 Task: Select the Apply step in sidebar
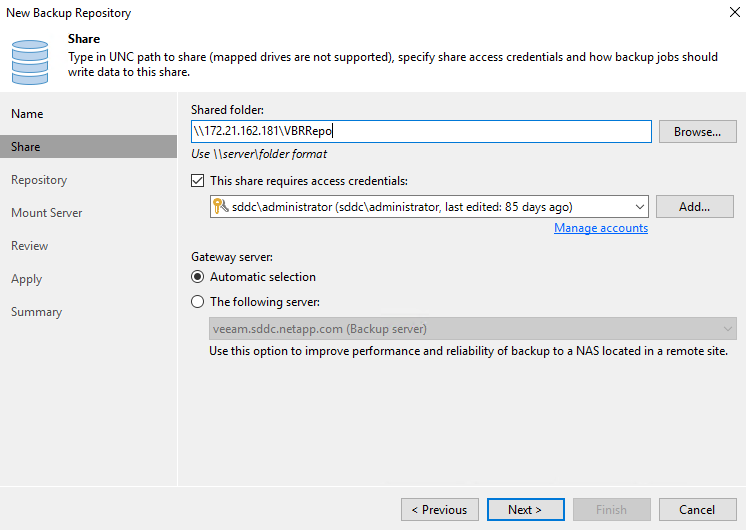pos(26,279)
